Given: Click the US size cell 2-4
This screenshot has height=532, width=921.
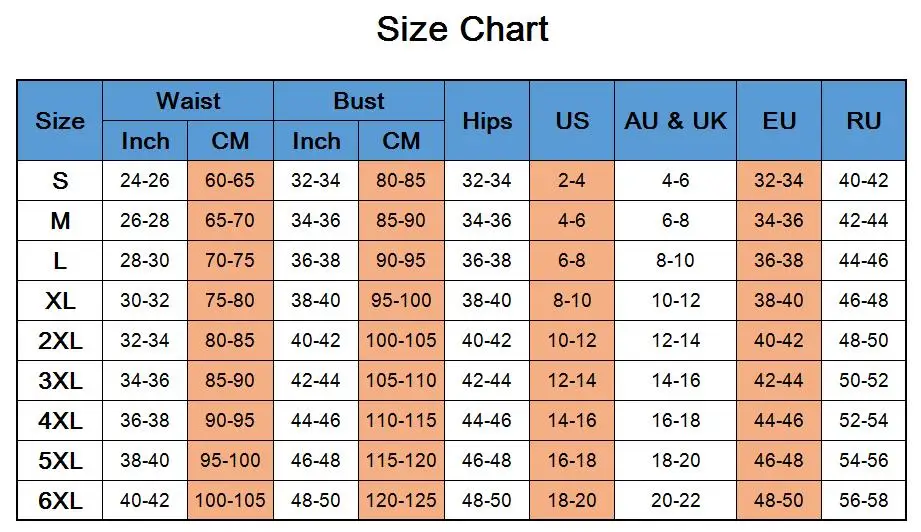Looking at the screenshot, I should [572, 181].
